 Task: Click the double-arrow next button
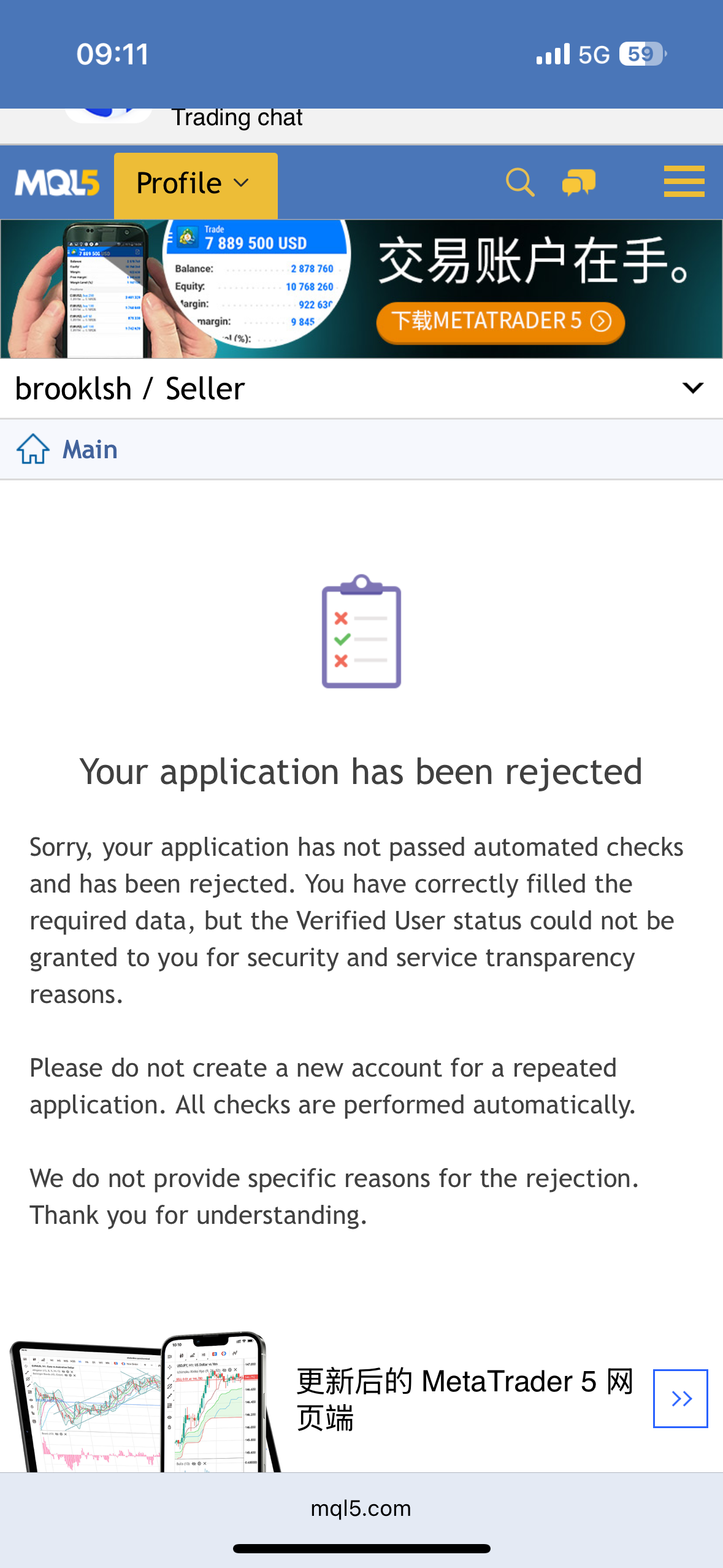click(680, 1398)
